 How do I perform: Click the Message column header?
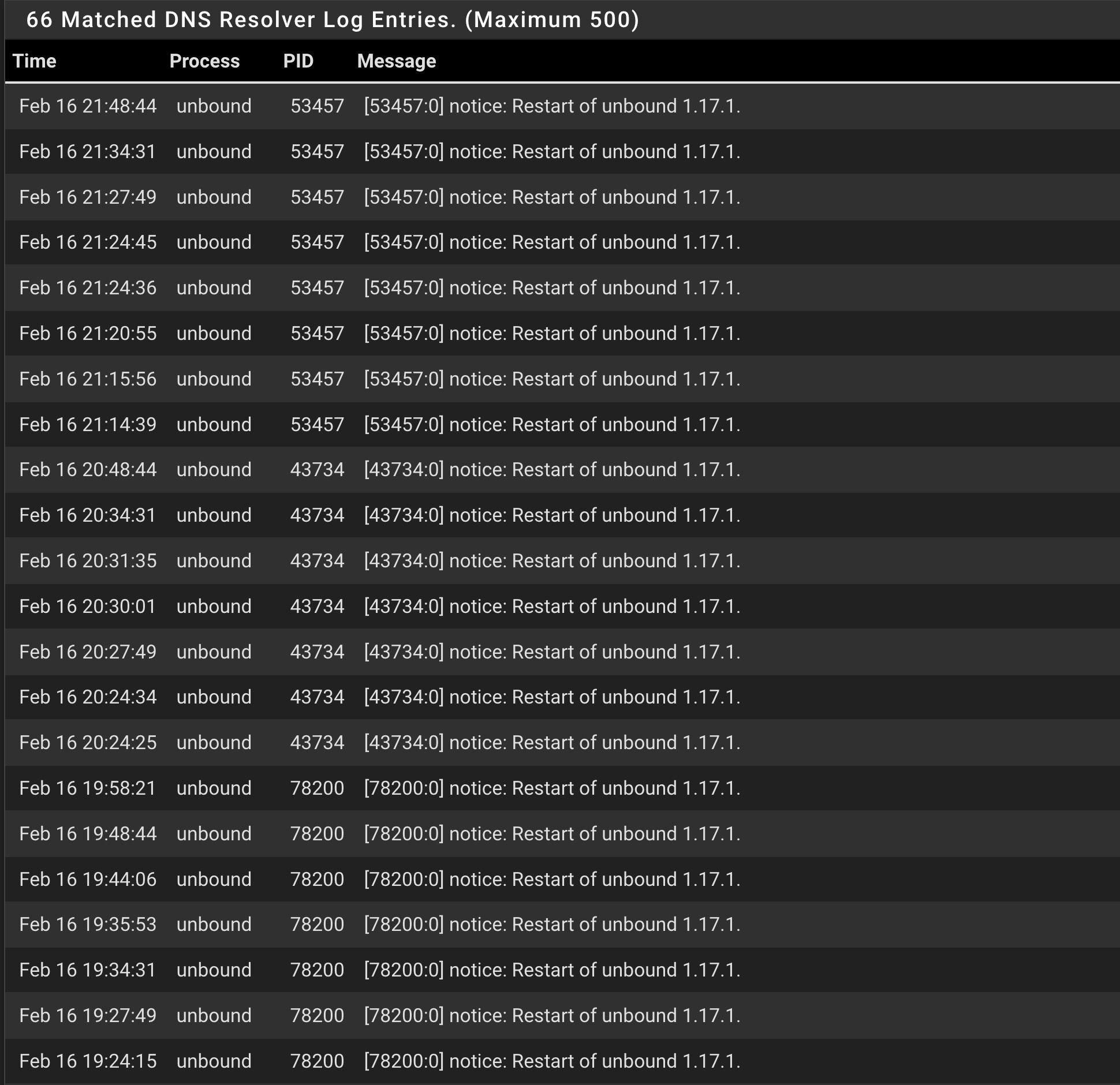pyautogui.click(x=397, y=61)
